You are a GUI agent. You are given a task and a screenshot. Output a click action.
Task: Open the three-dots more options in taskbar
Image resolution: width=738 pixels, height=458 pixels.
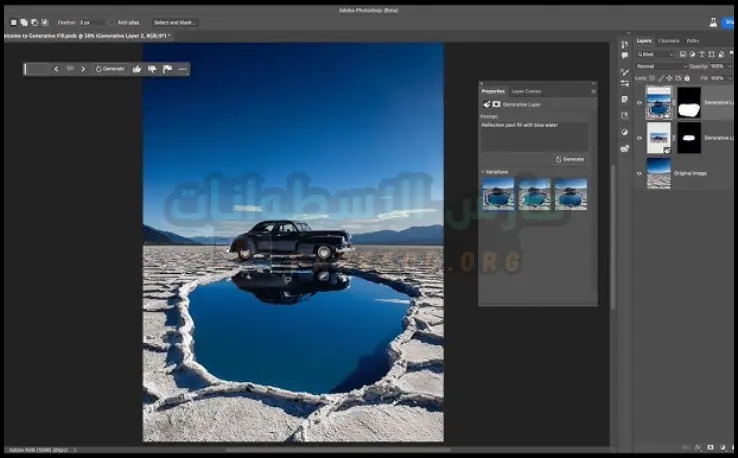(x=182, y=69)
